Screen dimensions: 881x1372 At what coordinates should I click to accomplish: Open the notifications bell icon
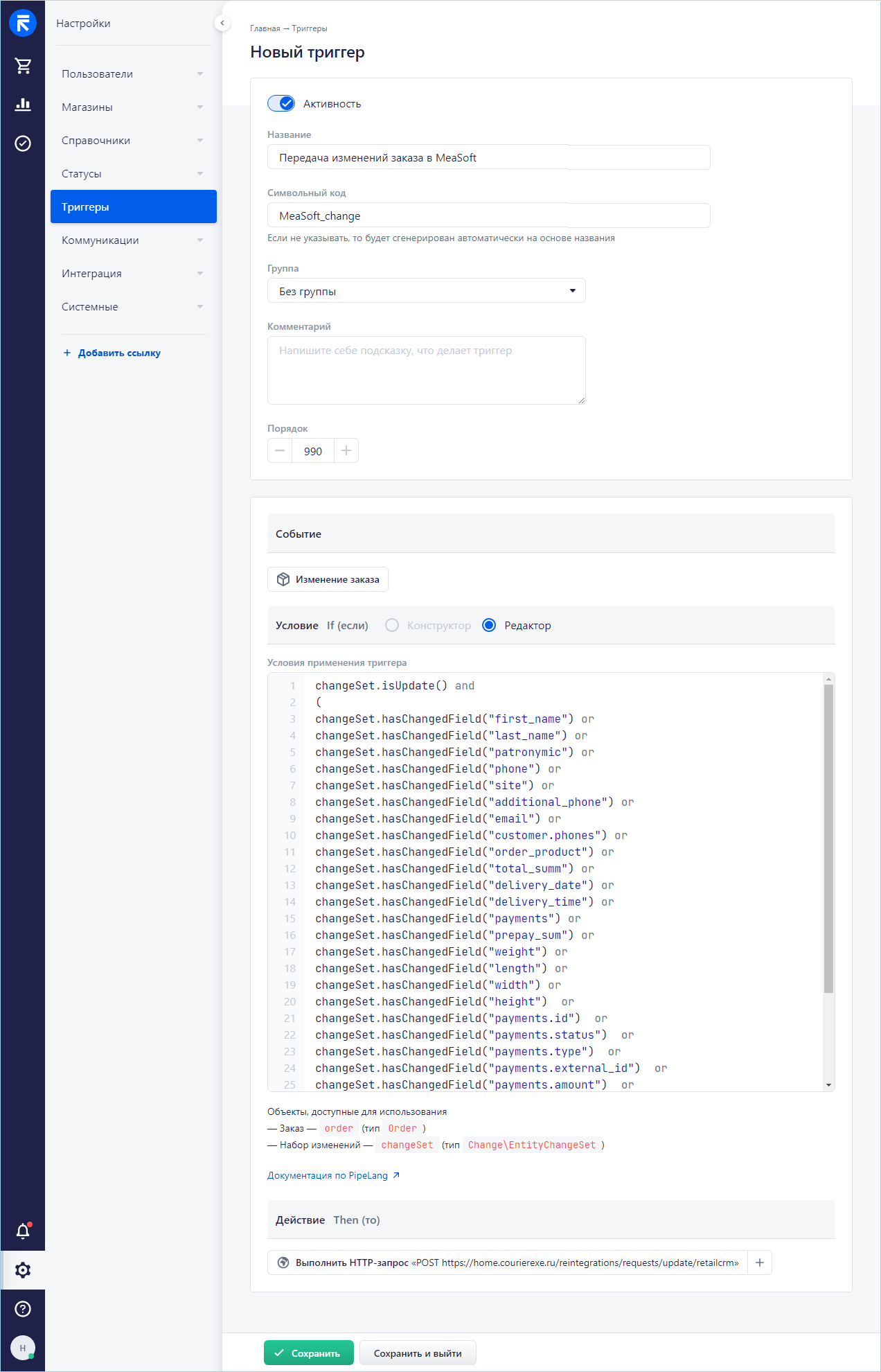point(23,1231)
